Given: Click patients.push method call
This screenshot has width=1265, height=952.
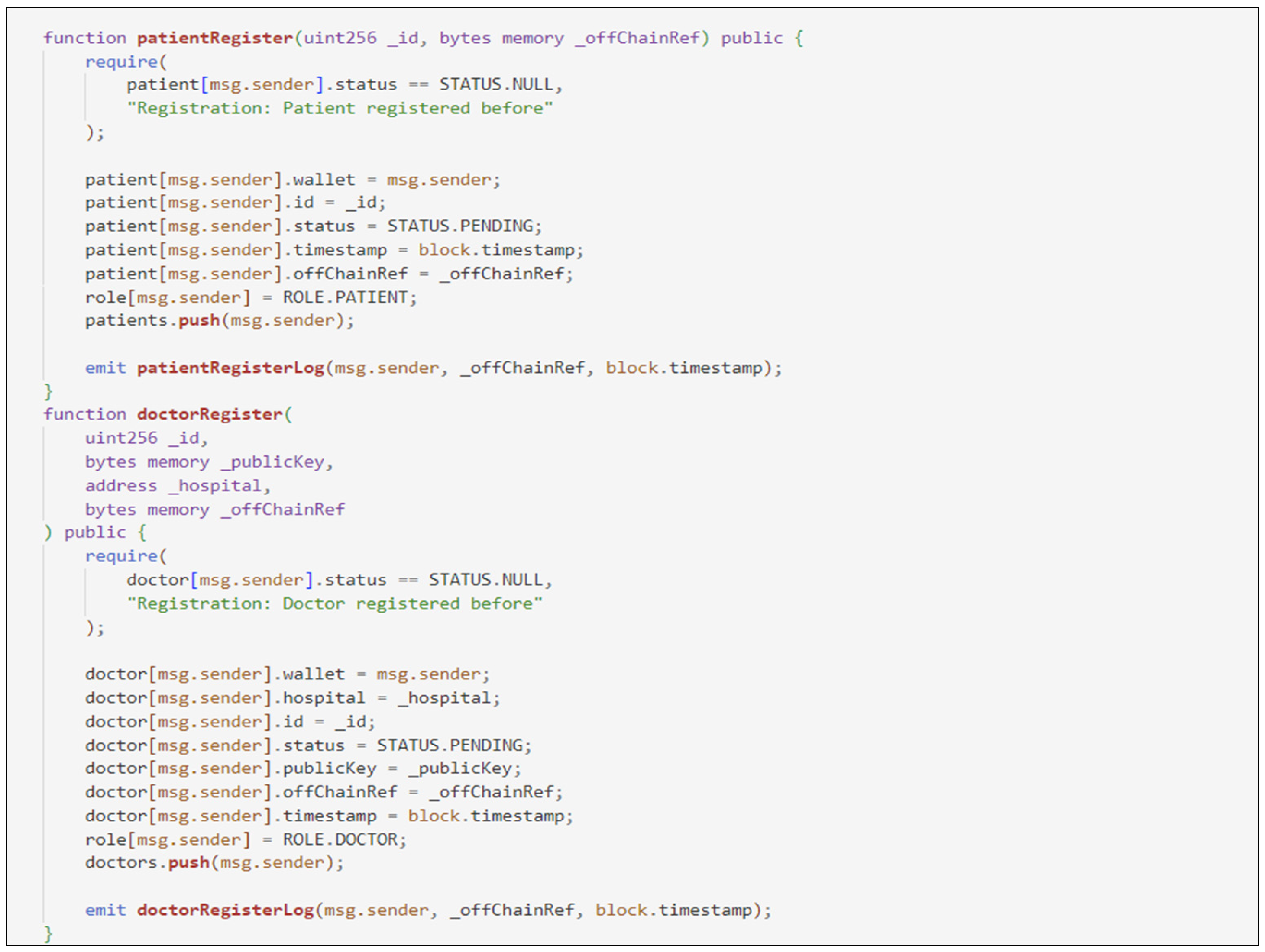Looking at the screenshot, I should point(199,320).
